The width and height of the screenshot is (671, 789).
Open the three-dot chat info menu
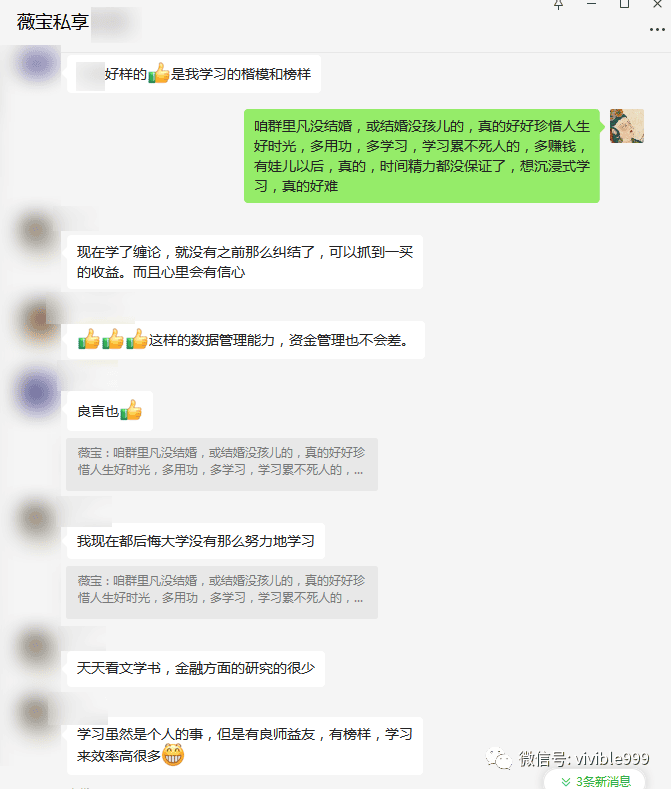coord(657,30)
